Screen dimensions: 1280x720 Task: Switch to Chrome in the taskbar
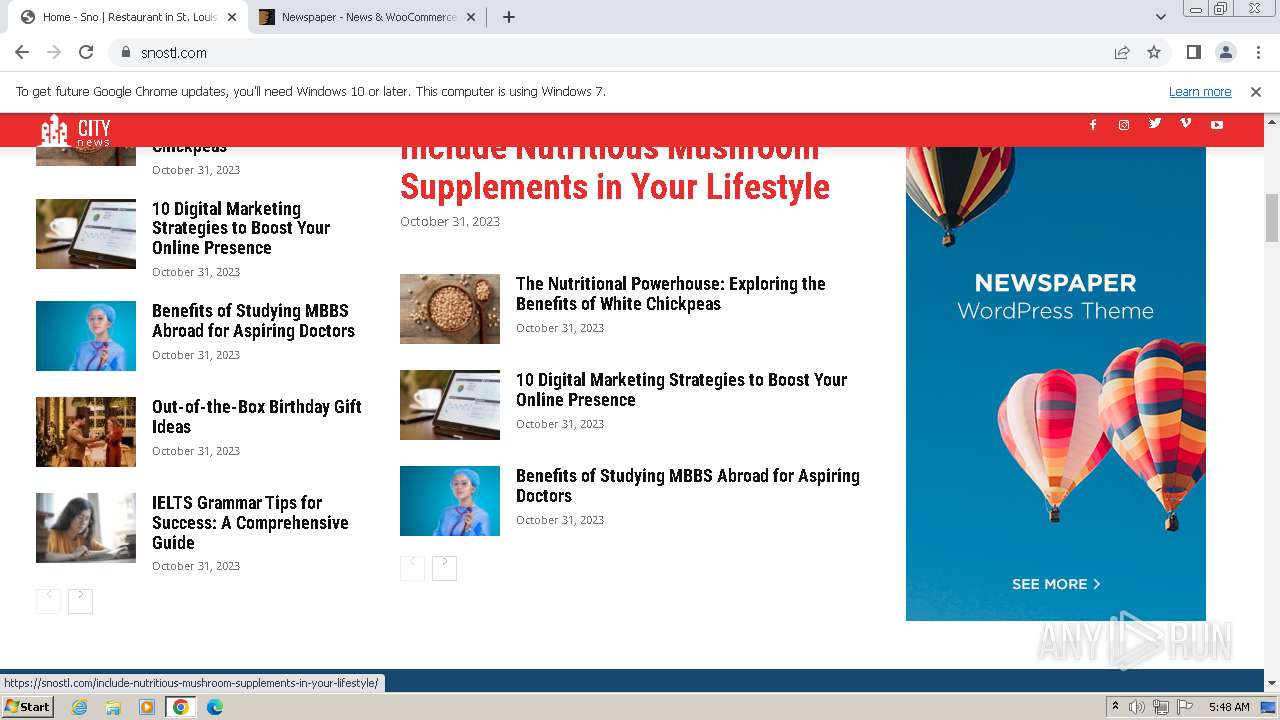[181, 707]
